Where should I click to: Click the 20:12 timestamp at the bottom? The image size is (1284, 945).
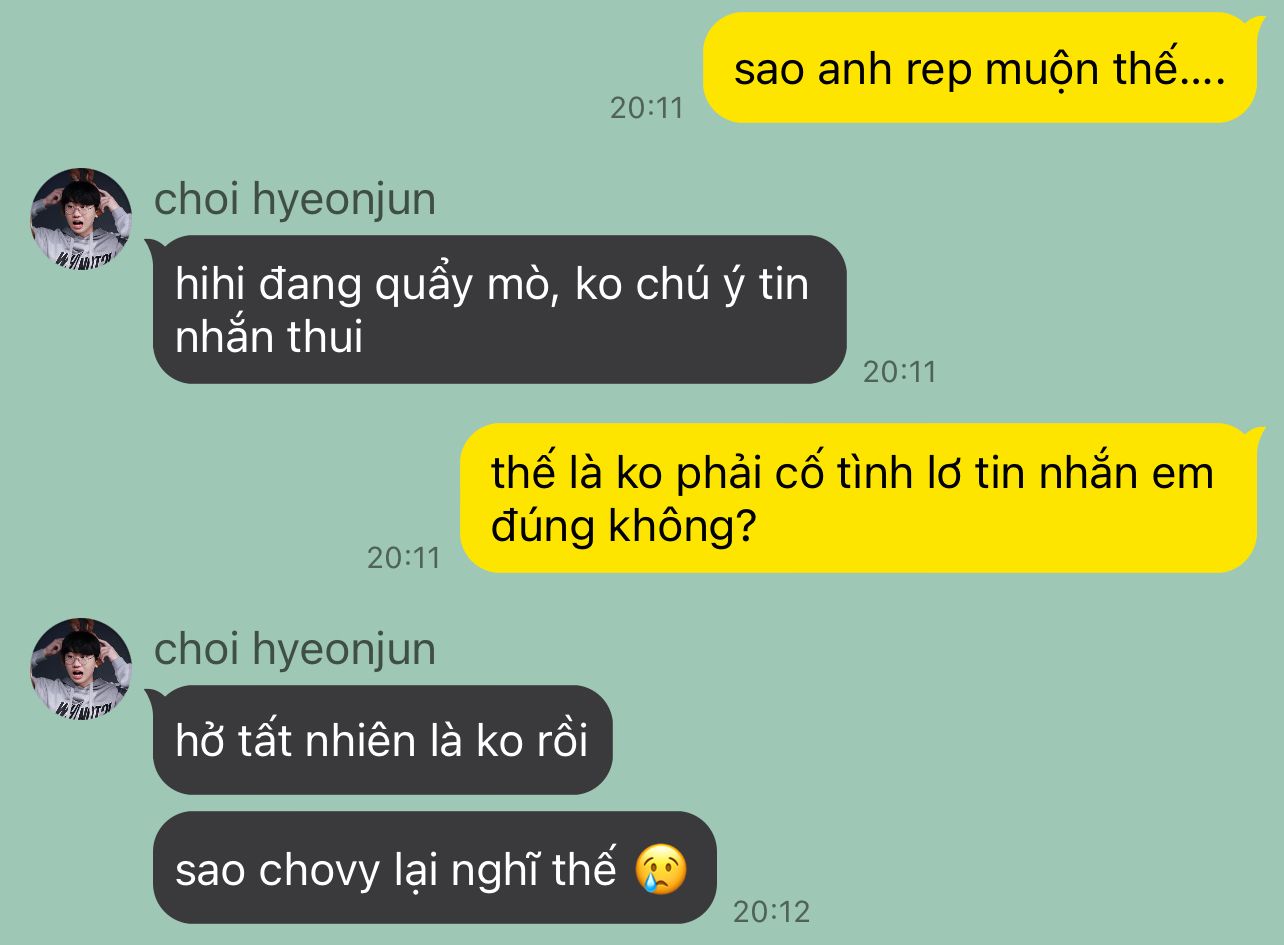771,911
